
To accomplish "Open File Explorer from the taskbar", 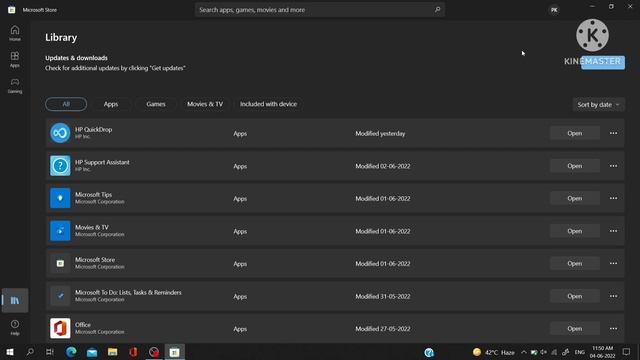I will 113,352.
